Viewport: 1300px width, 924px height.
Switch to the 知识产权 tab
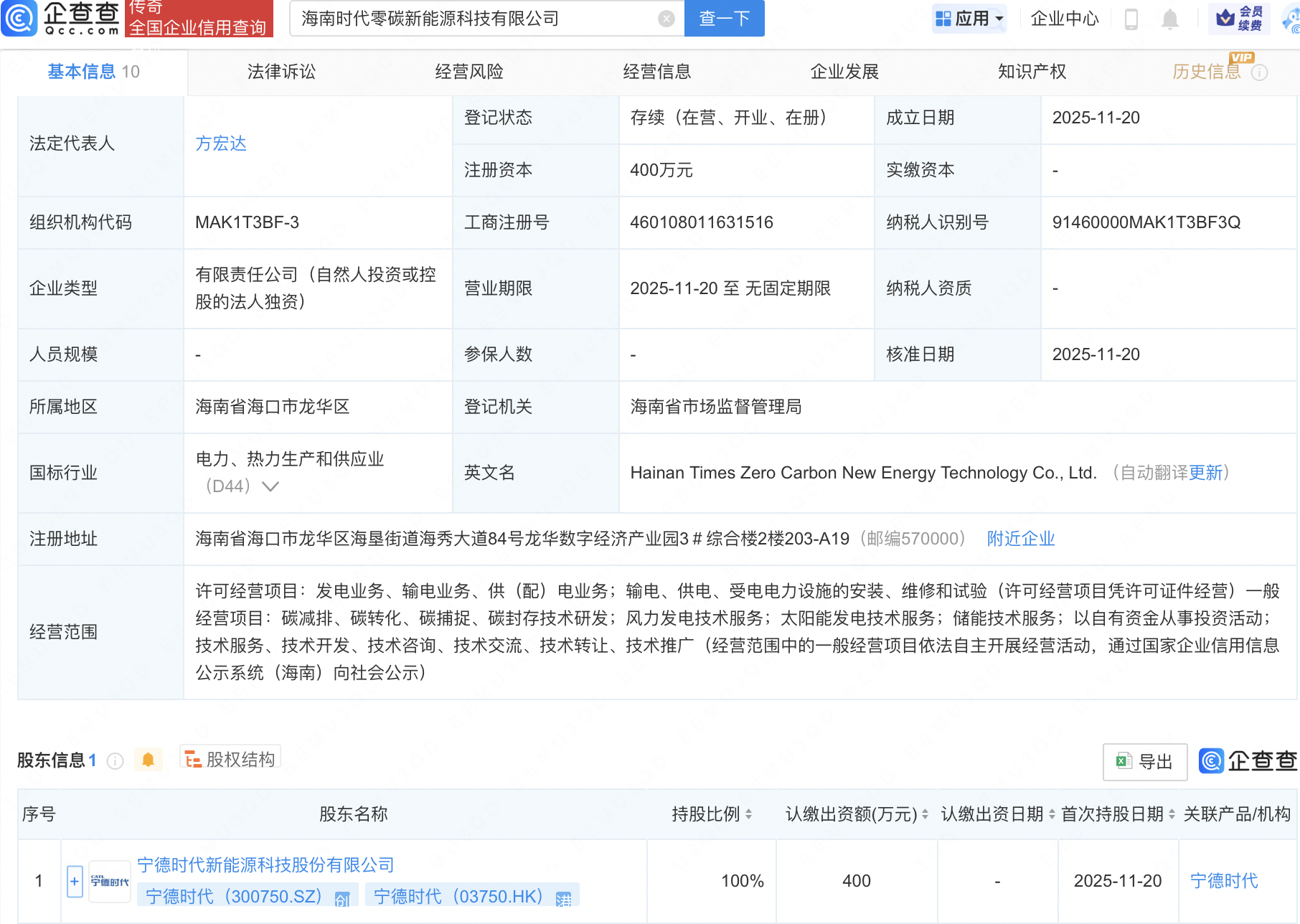(x=1032, y=72)
